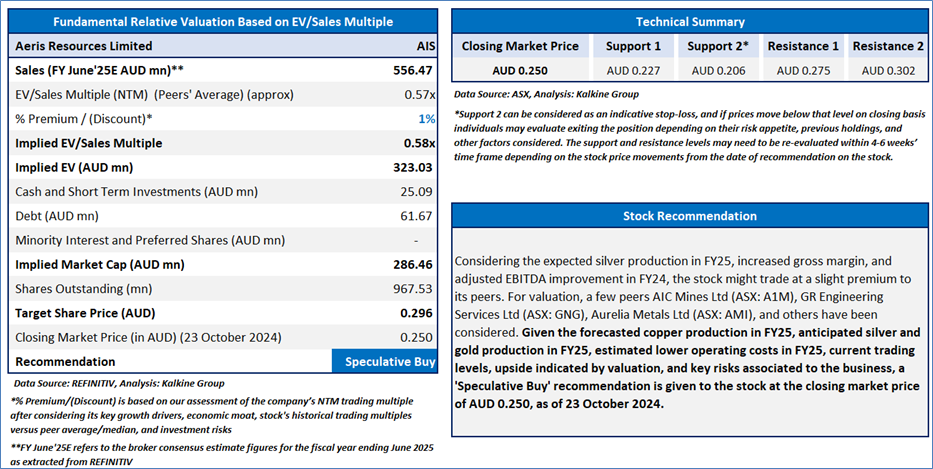Click the '**FY June'25E' footnote text
The width and height of the screenshot is (933, 469).
pyautogui.click(x=222, y=455)
